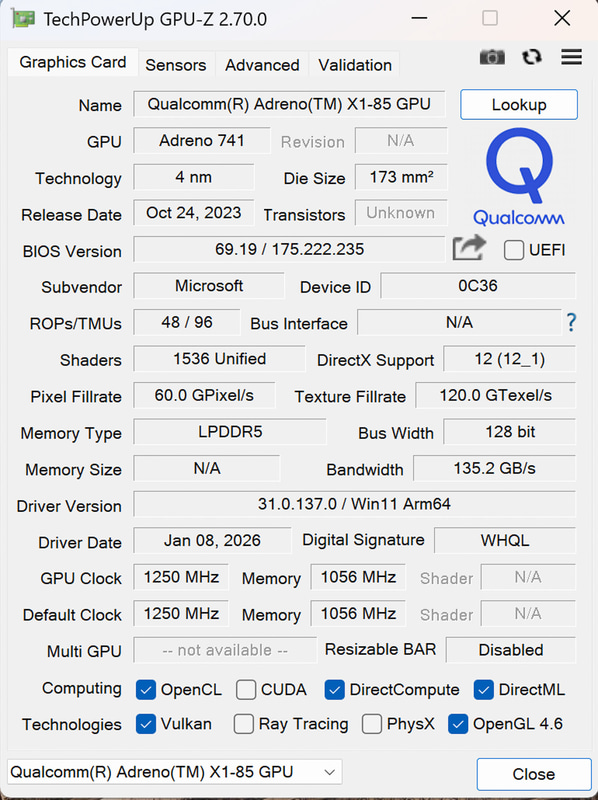Click the Subvendor value Microsoft
The width and height of the screenshot is (598, 800).
[209, 286]
